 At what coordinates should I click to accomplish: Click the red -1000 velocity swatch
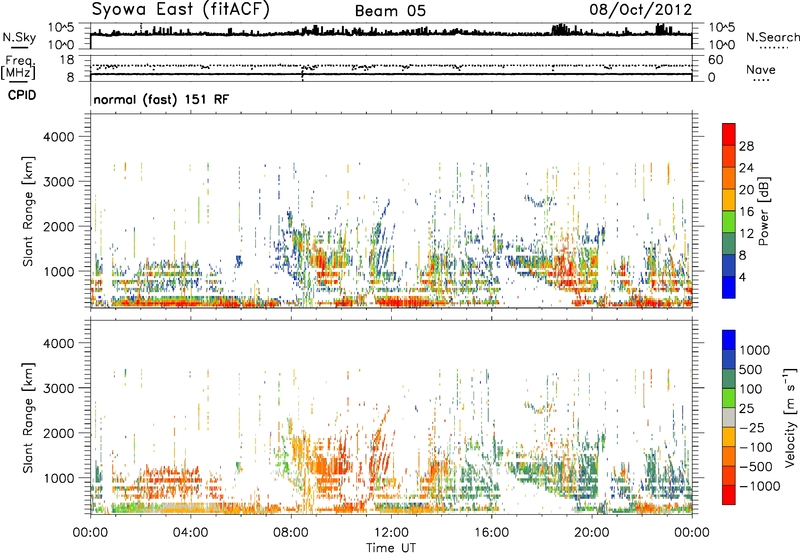coord(729,495)
